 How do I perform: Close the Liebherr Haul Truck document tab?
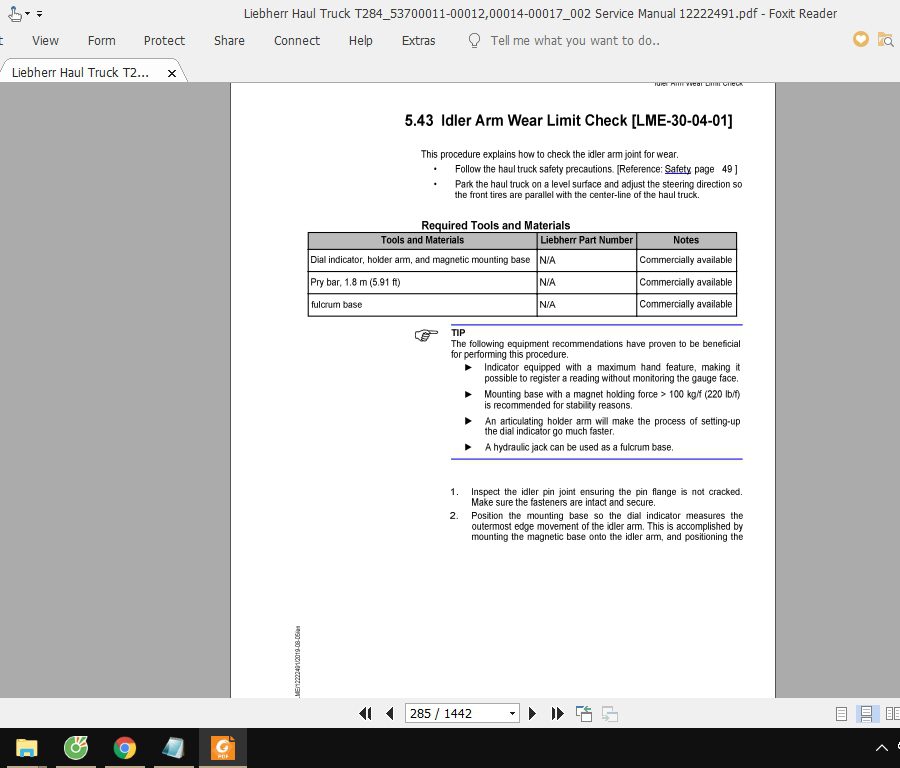pos(172,73)
